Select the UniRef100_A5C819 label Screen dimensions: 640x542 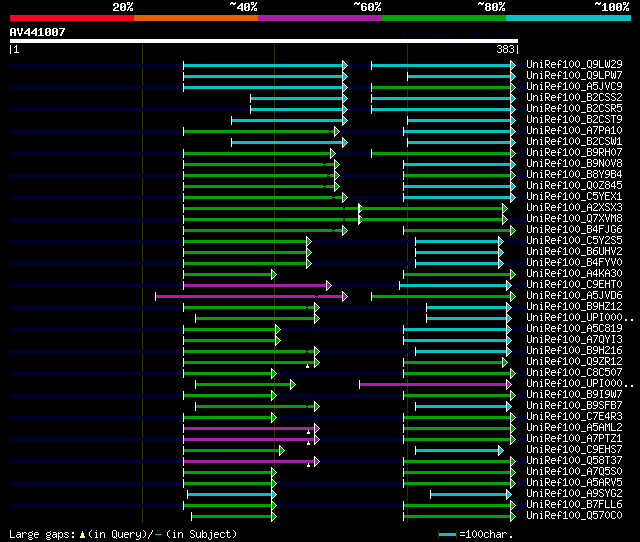(x=574, y=329)
